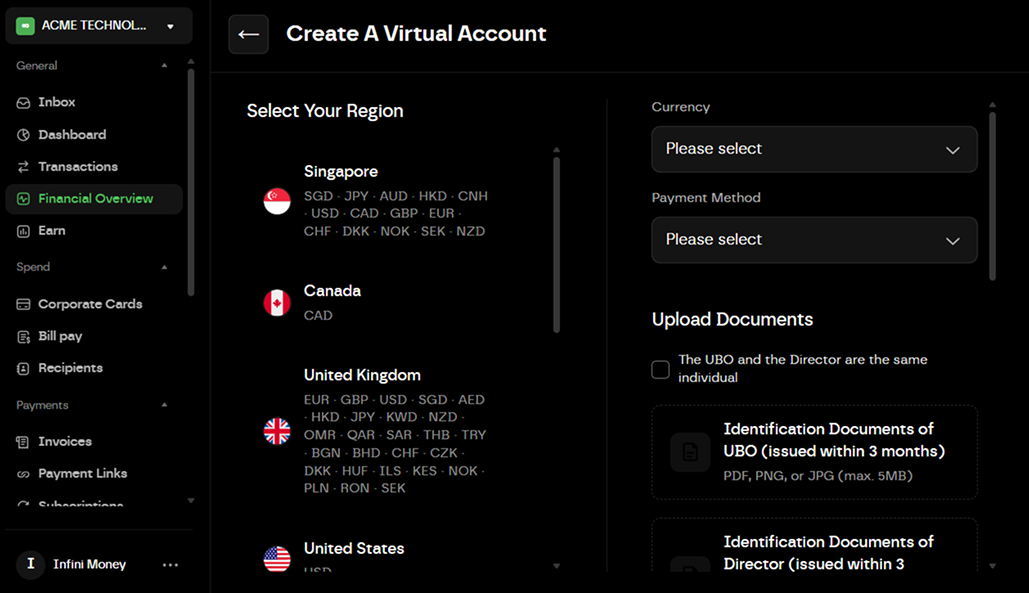Upload Identification Documents of UBO
The image size is (1029, 593).
pyautogui.click(x=813, y=452)
